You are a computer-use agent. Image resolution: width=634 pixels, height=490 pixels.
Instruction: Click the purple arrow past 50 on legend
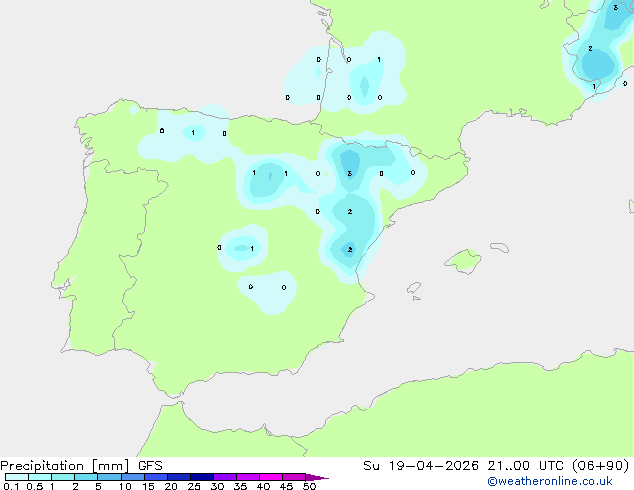point(317,477)
